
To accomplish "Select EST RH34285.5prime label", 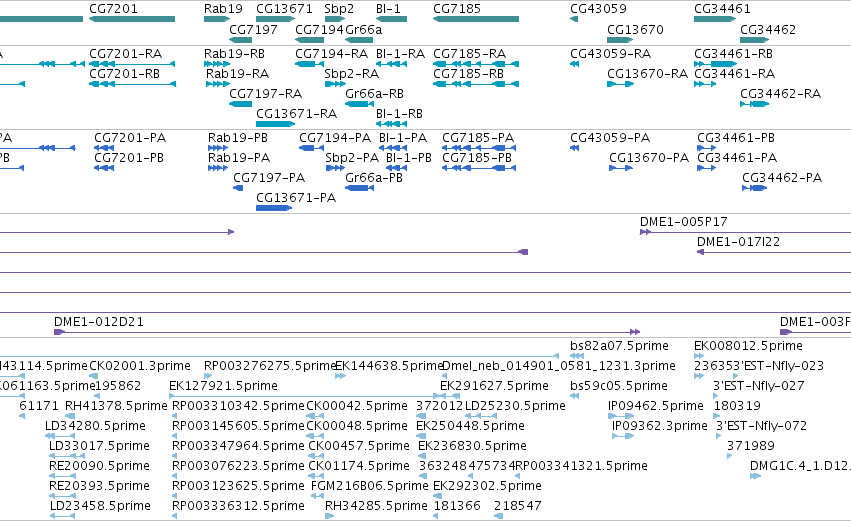I will [376, 506].
